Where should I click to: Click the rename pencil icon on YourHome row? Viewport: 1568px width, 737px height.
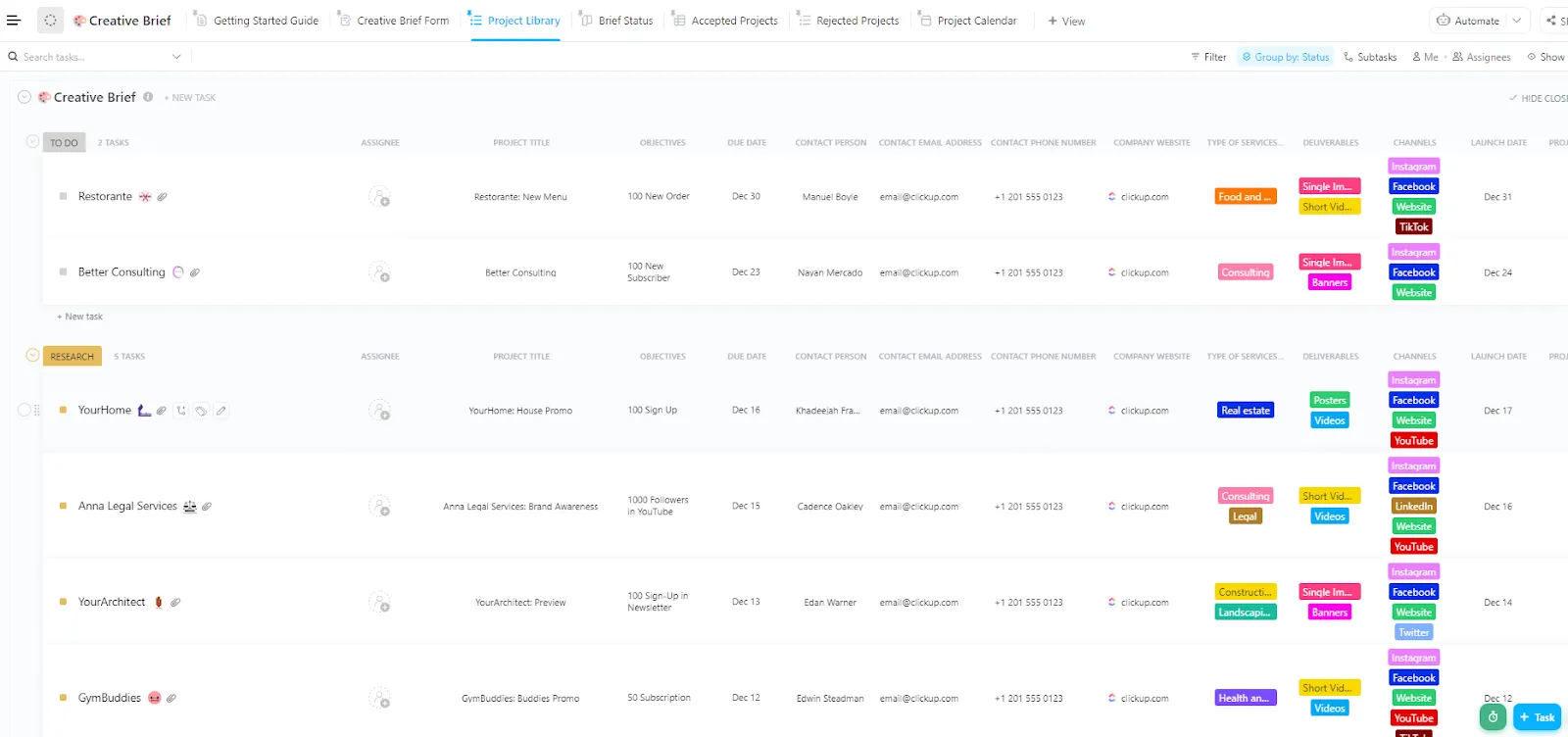[x=221, y=411]
